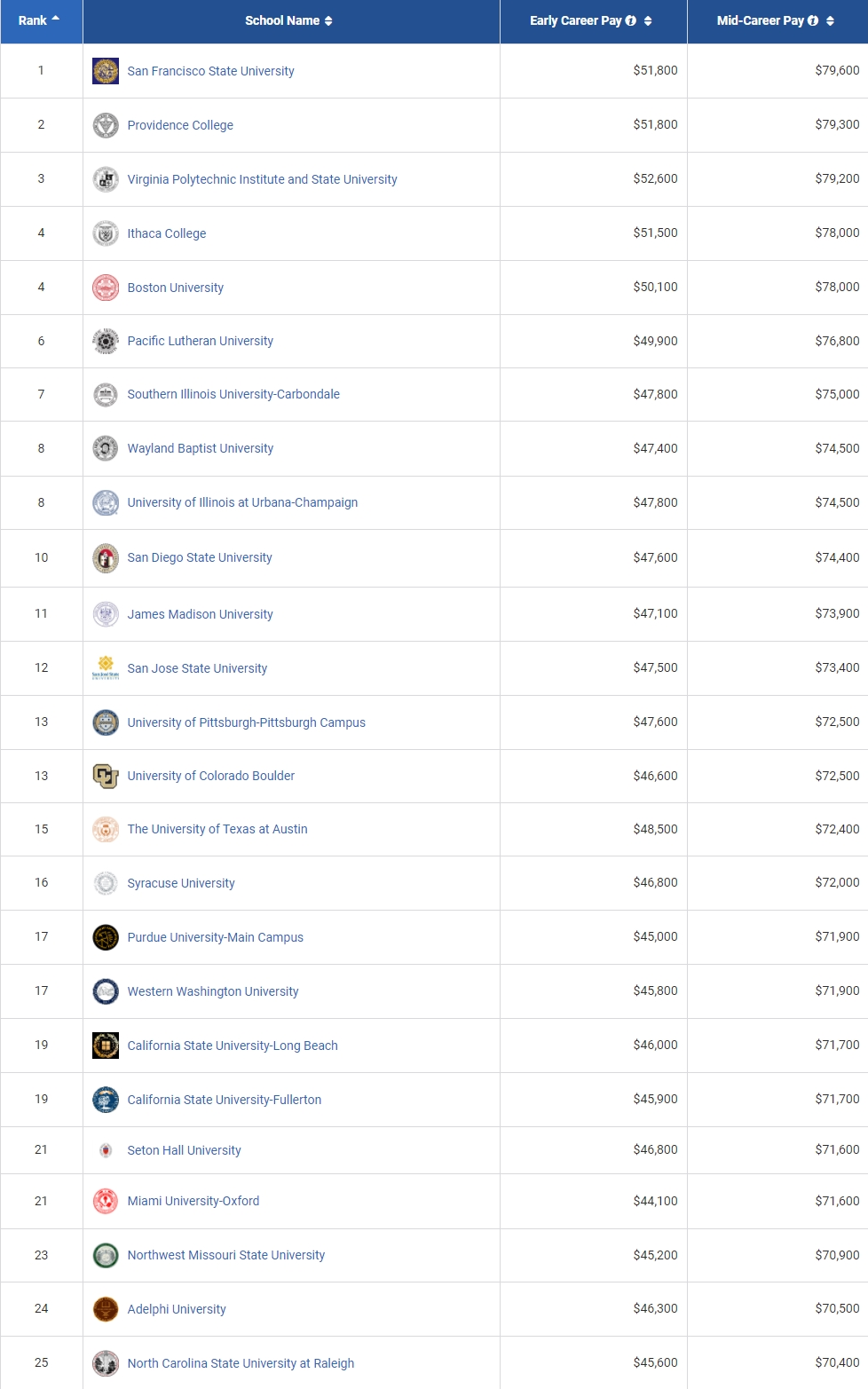Sort by Early Career Pay arrows
The image size is (868, 1389).
click(648, 20)
